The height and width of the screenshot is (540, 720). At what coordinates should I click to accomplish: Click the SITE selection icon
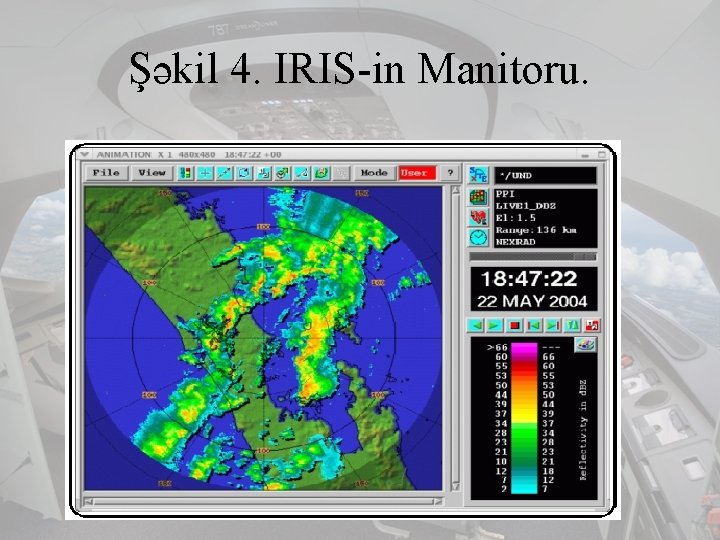[x=478, y=175]
